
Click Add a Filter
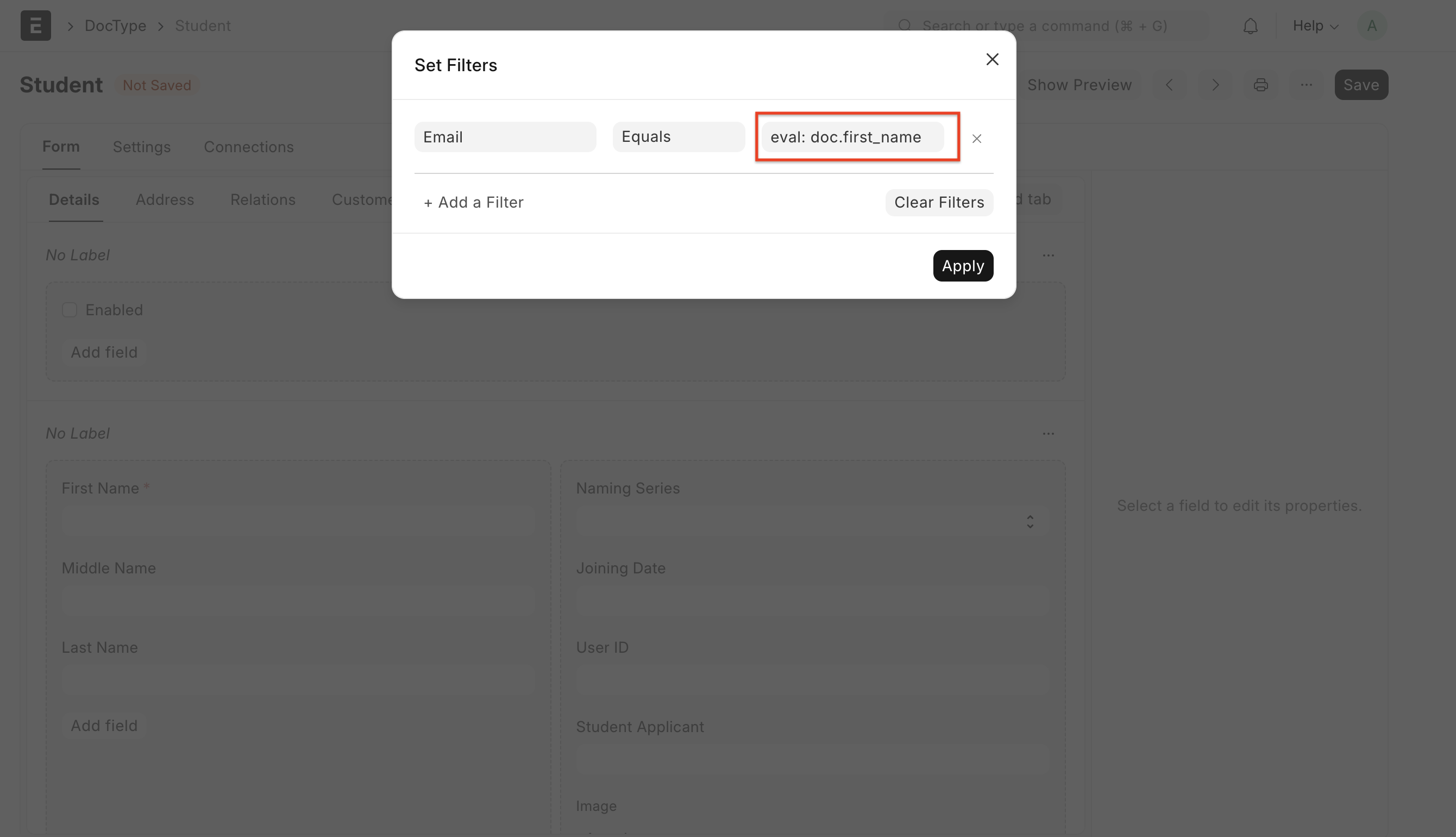[473, 202]
